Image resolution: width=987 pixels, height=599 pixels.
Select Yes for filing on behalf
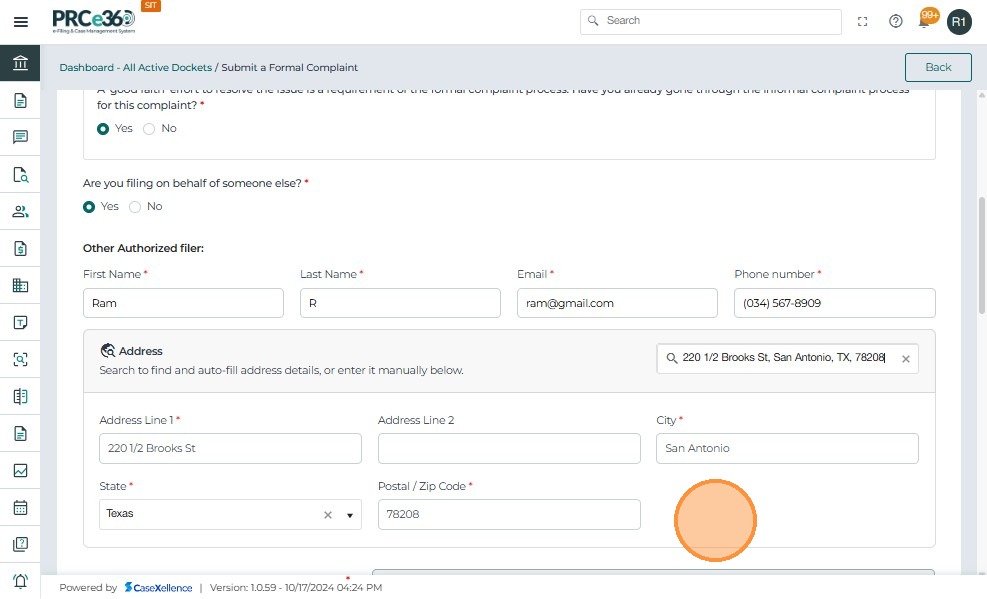pos(90,207)
